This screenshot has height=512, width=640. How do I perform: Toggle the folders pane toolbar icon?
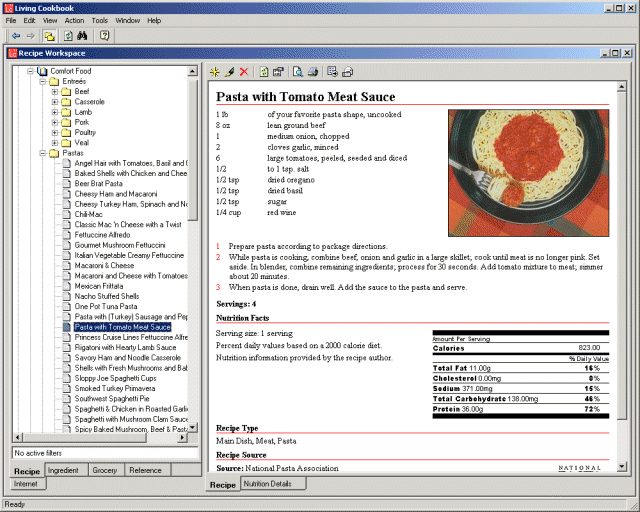tap(49, 36)
